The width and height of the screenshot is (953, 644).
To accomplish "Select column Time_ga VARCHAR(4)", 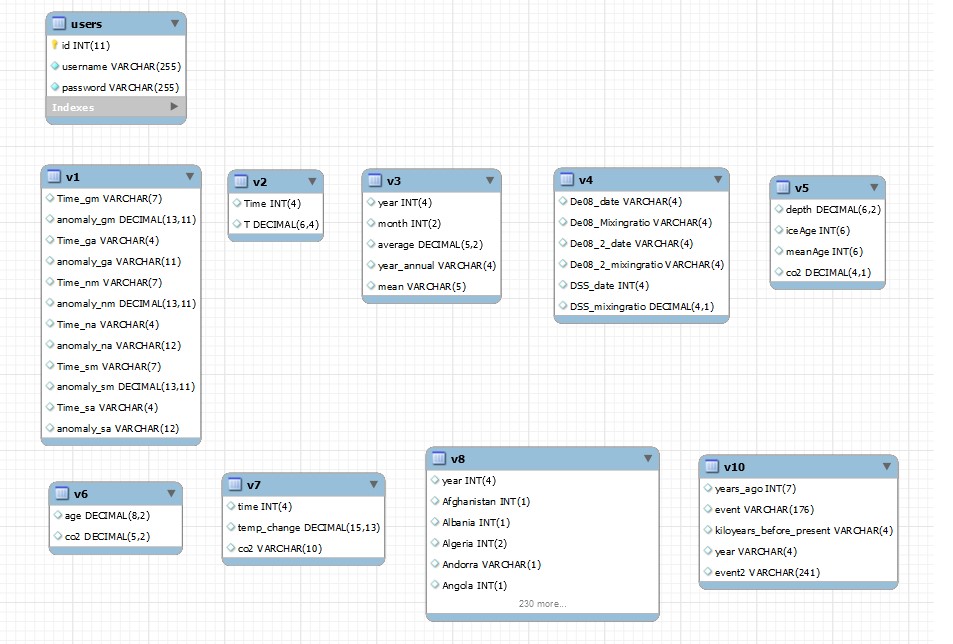I will click(120, 240).
